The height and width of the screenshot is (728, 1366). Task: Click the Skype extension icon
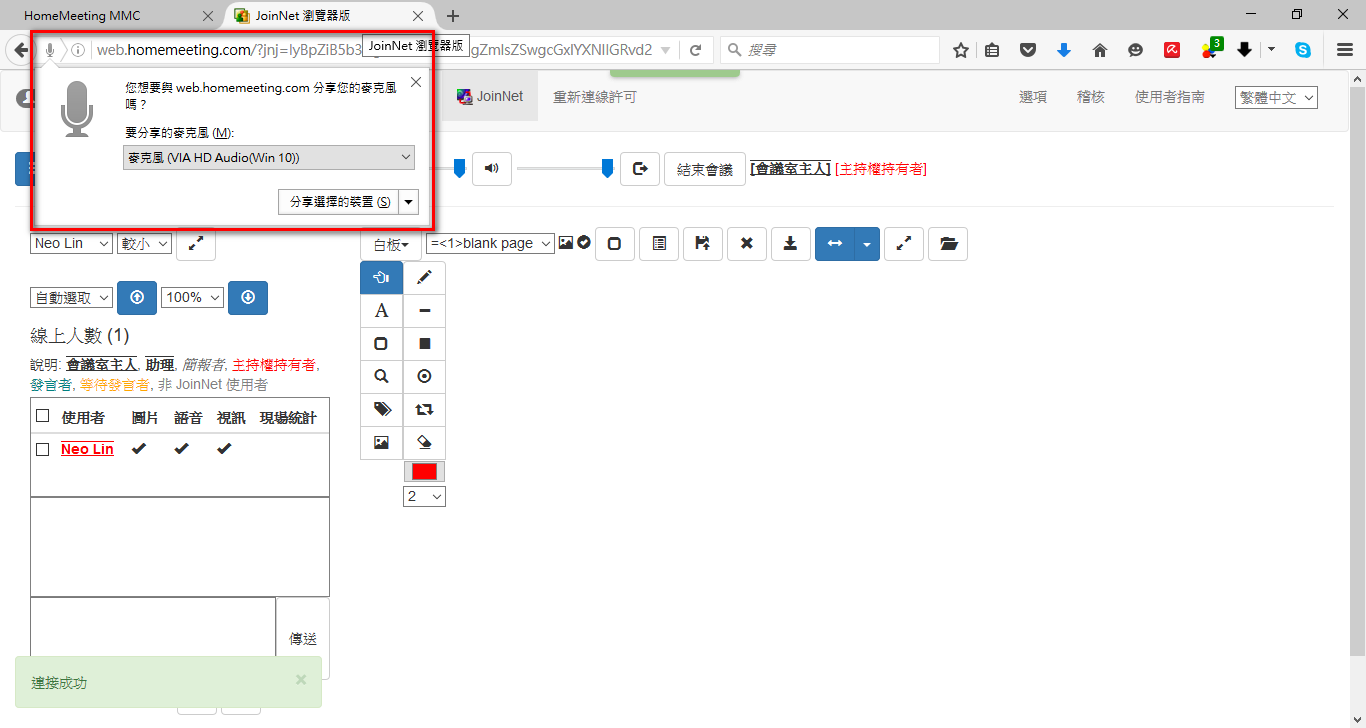1303,50
